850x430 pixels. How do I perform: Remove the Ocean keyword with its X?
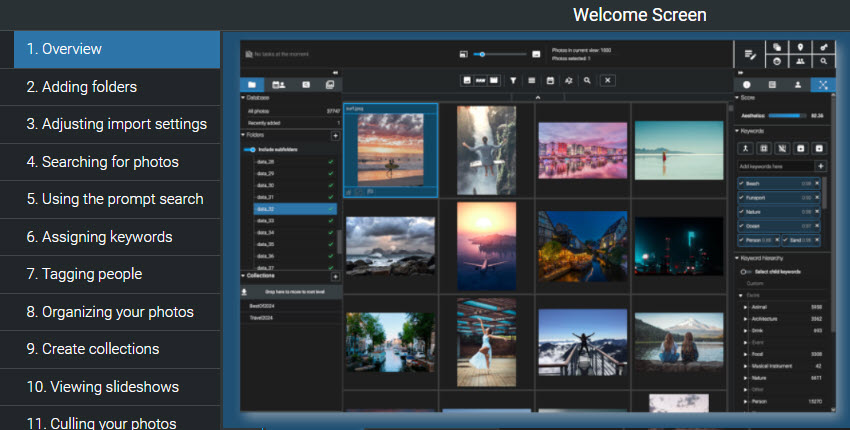[817, 226]
